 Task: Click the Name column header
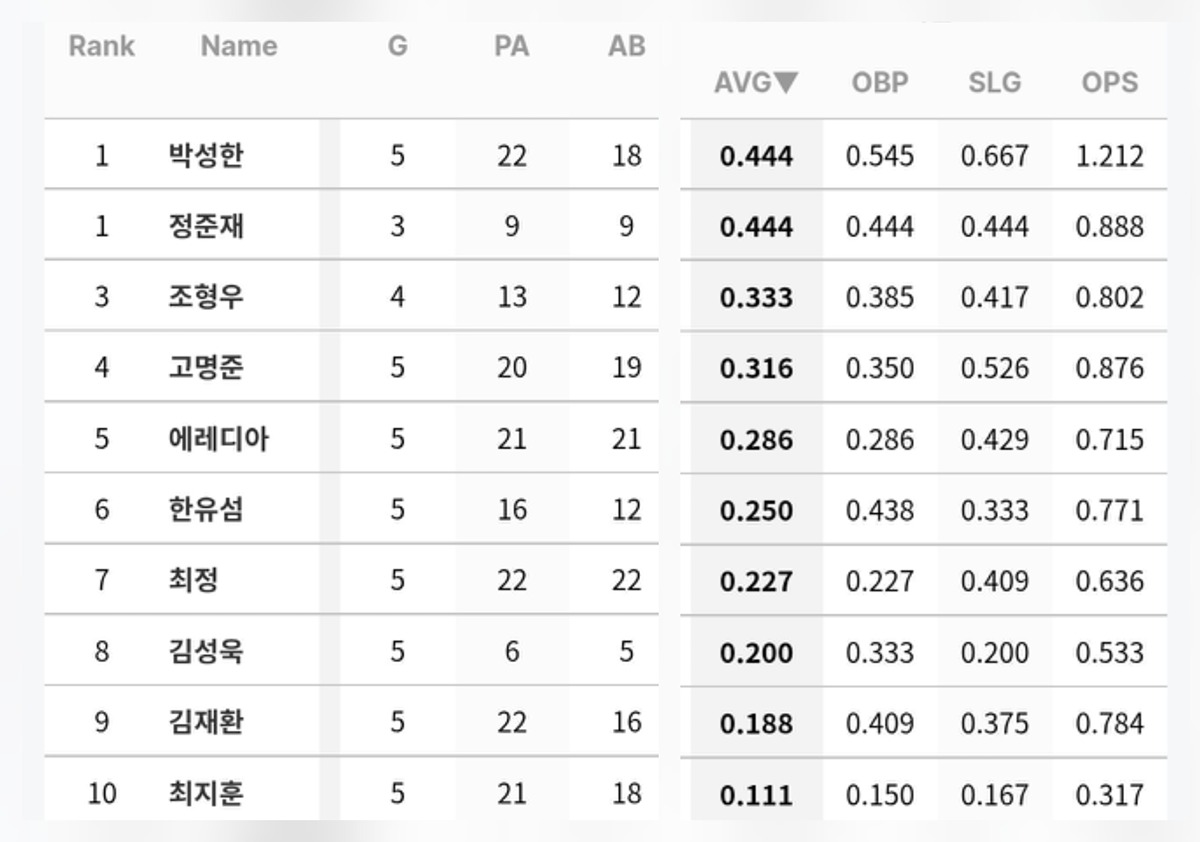[x=239, y=46]
